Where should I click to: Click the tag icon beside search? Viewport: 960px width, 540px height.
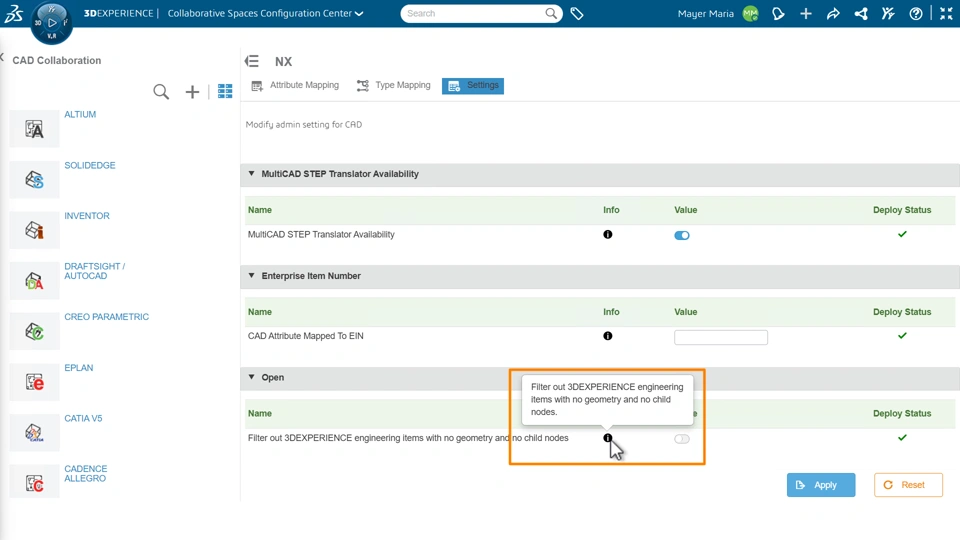(x=577, y=14)
